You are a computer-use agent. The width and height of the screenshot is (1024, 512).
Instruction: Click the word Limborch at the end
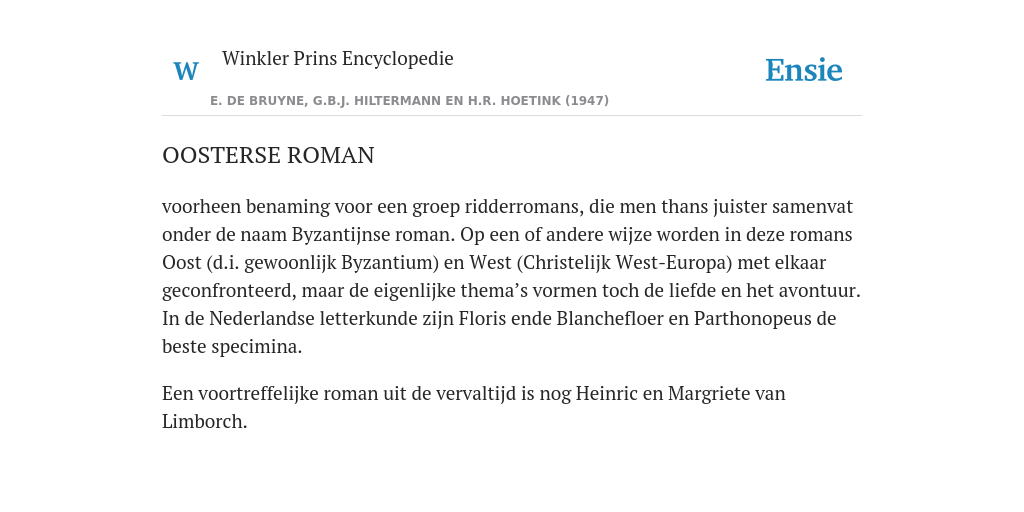click(204, 422)
